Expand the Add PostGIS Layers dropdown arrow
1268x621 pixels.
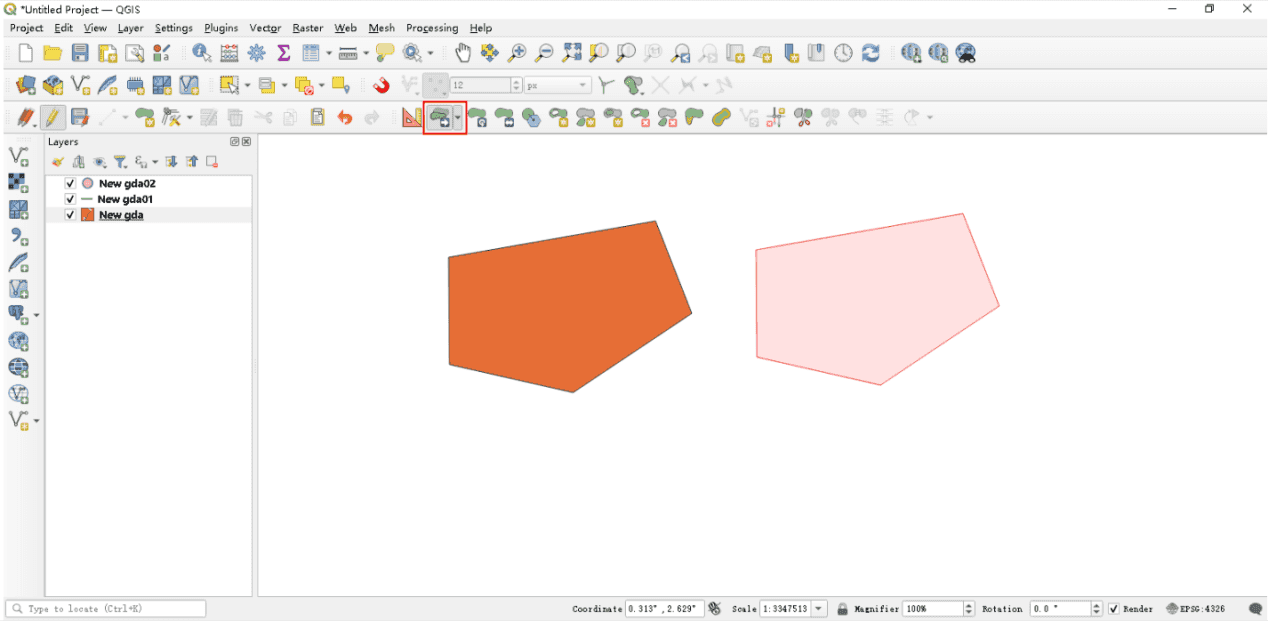tap(37, 316)
